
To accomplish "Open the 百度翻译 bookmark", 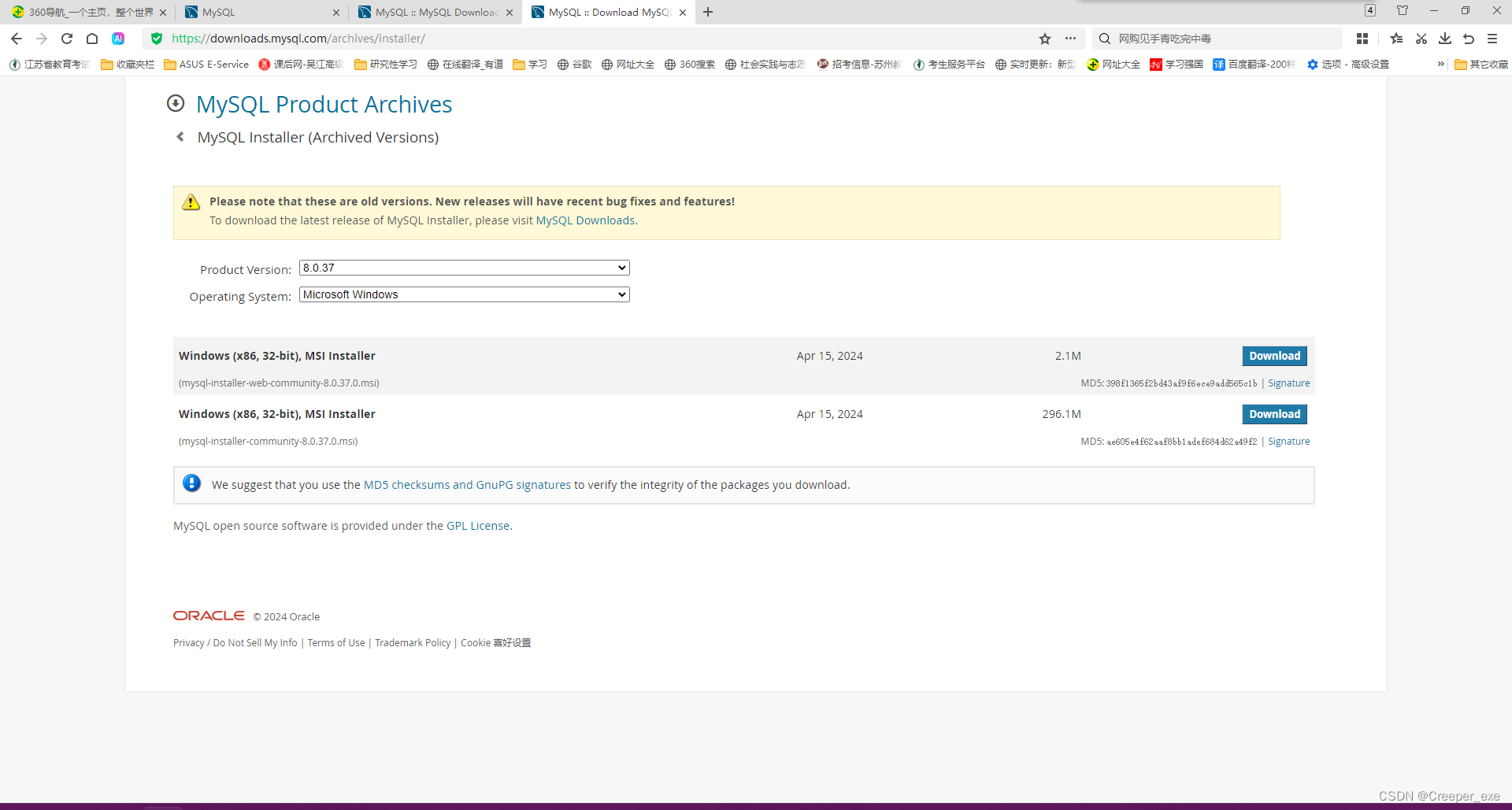I will [x=1254, y=65].
